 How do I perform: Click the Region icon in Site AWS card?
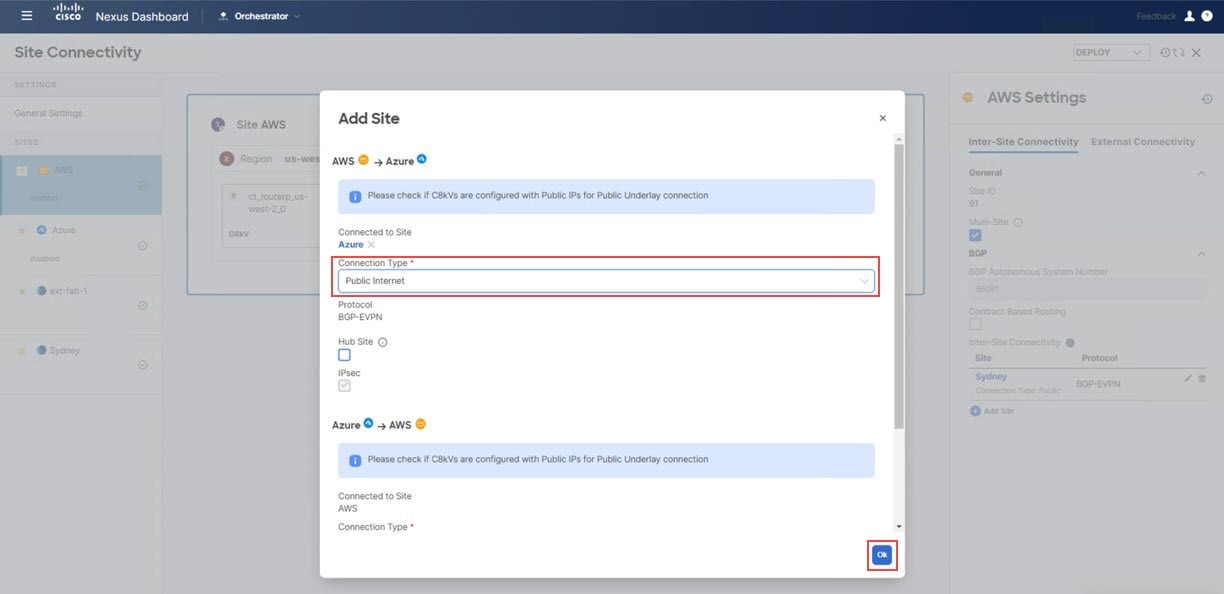[228, 159]
